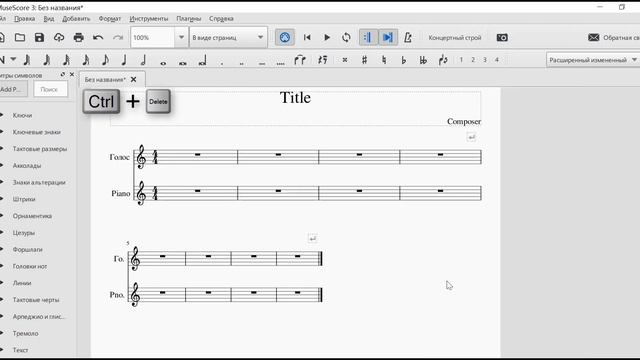The width and height of the screenshot is (640, 360).
Task: Apply a double sharp accidental
Action: point(345,60)
